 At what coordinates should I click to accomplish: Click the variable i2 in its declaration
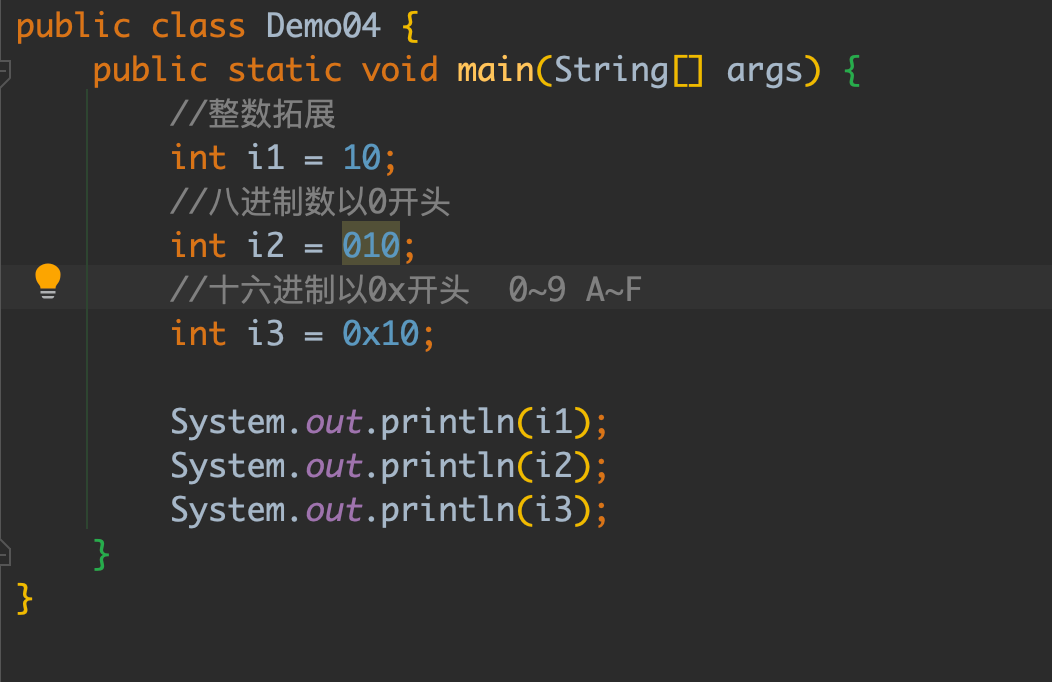[x=266, y=245]
